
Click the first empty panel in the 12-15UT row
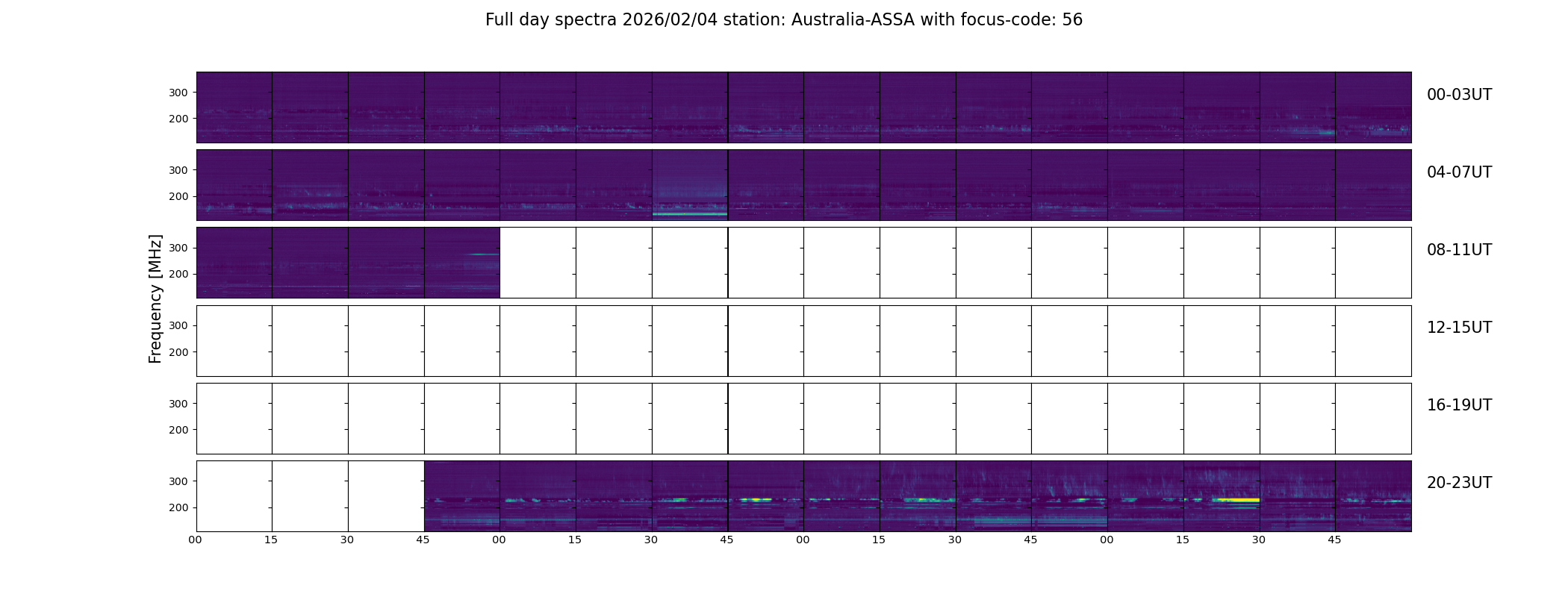pyautogui.click(x=234, y=341)
